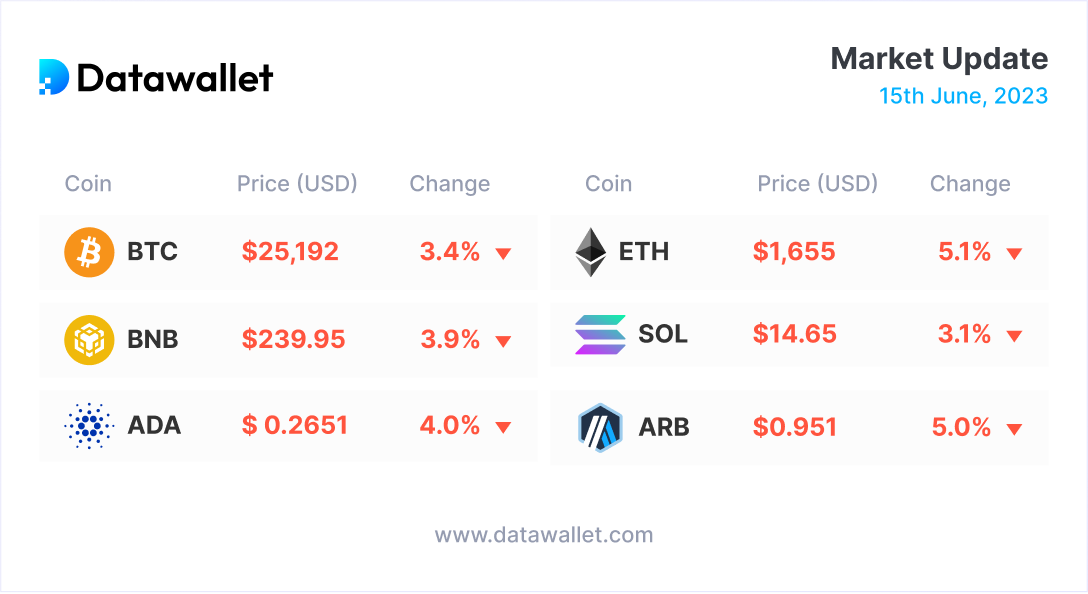
Task: Click the BTC price $25,192
Action: pyautogui.click(x=290, y=252)
